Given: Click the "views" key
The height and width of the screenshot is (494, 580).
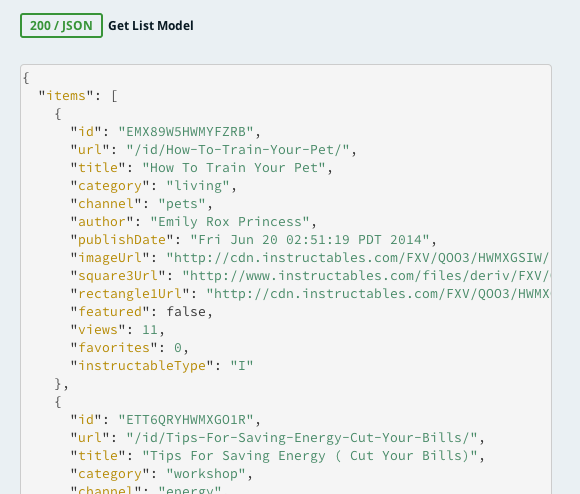Looking at the screenshot, I should 98,330.
